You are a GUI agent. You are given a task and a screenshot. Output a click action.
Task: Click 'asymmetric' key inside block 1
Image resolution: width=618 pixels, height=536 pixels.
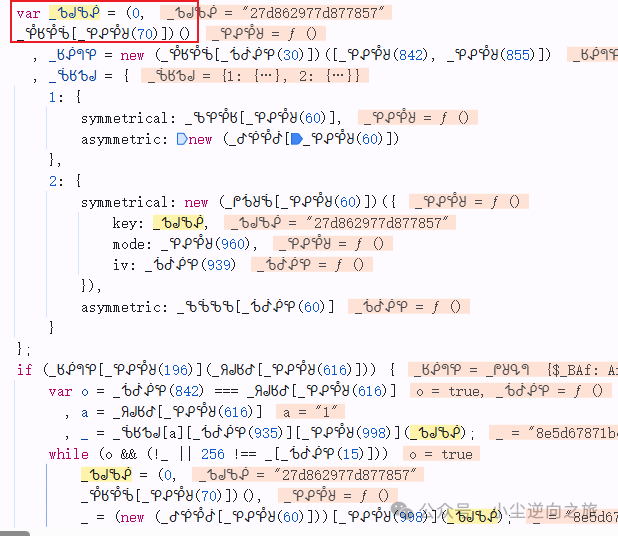120,140
